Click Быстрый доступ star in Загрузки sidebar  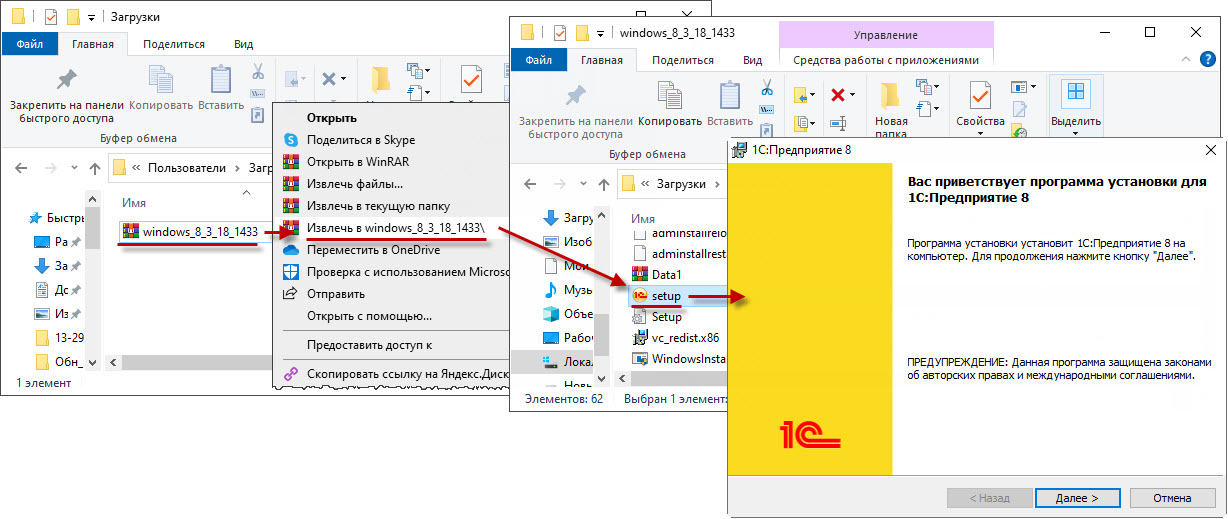click(37, 218)
